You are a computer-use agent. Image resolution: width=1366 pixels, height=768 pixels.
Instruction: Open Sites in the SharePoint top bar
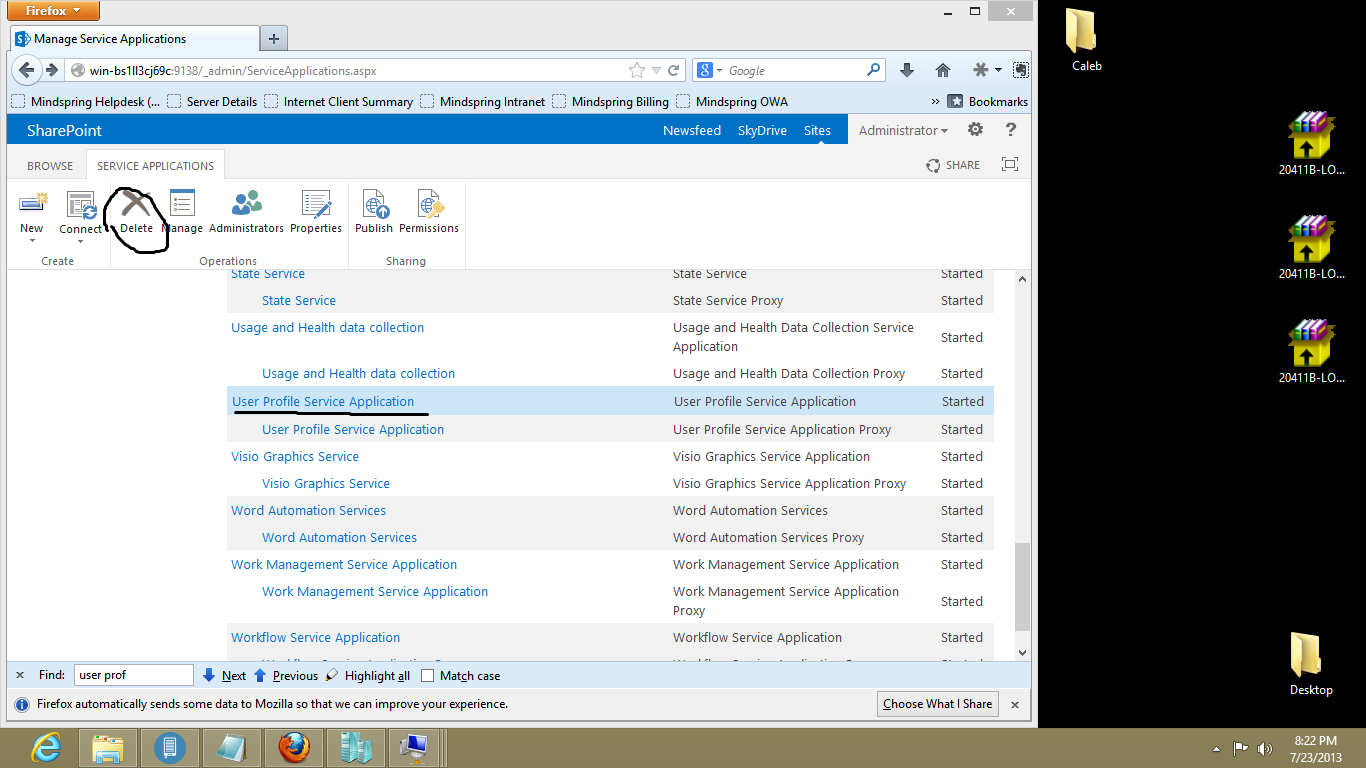[x=817, y=130]
